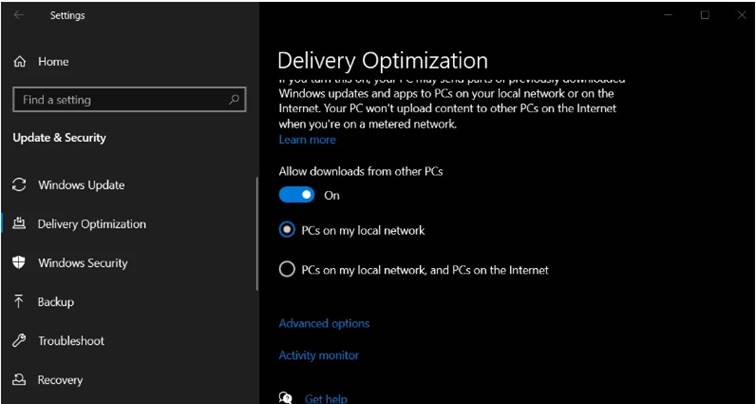Click the Delivery Optimization page heading
This screenshot has height=404, width=756.
[x=383, y=61]
